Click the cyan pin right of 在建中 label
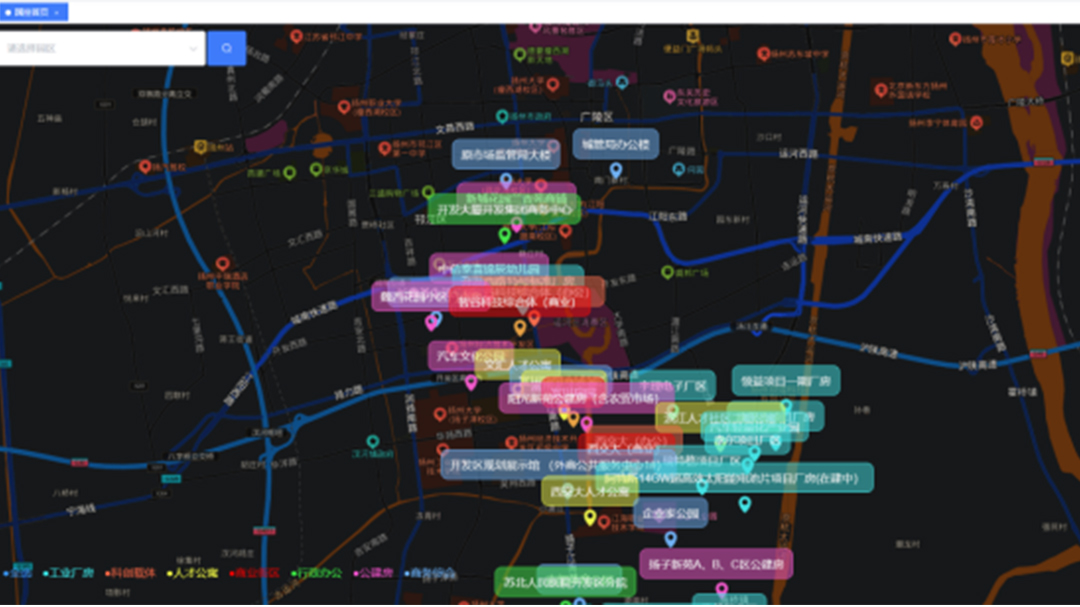 (x=745, y=504)
